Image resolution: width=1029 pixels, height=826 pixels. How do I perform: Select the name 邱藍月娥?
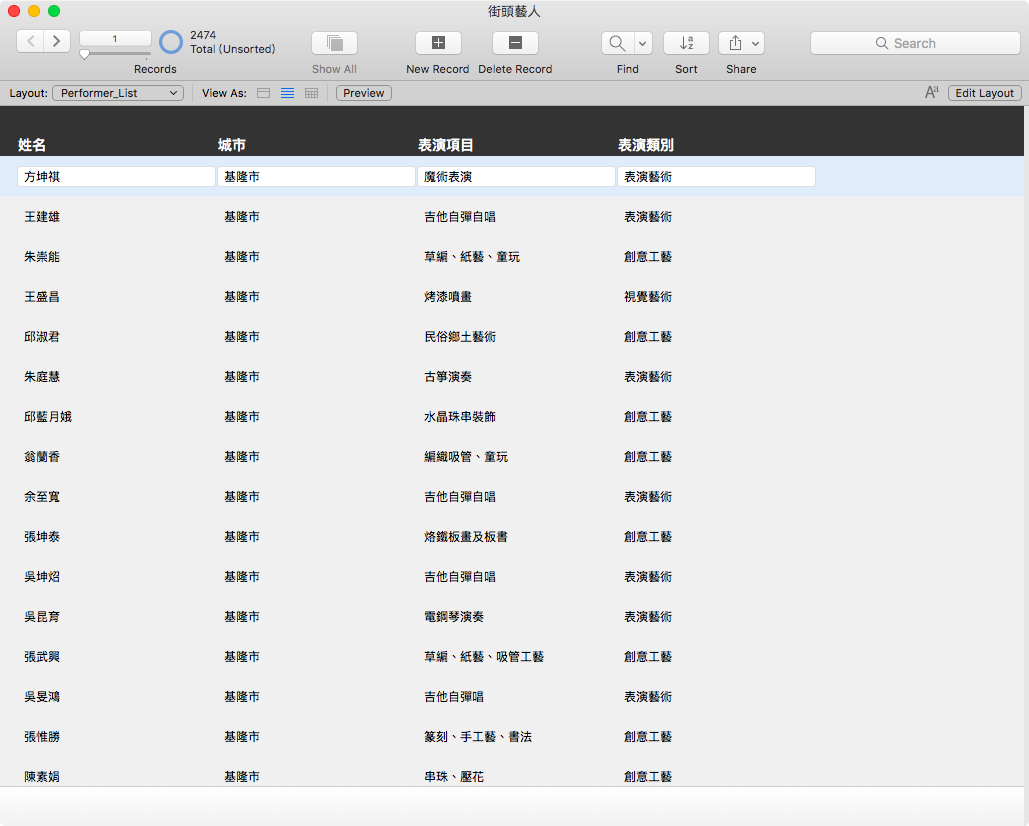(48, 417)
